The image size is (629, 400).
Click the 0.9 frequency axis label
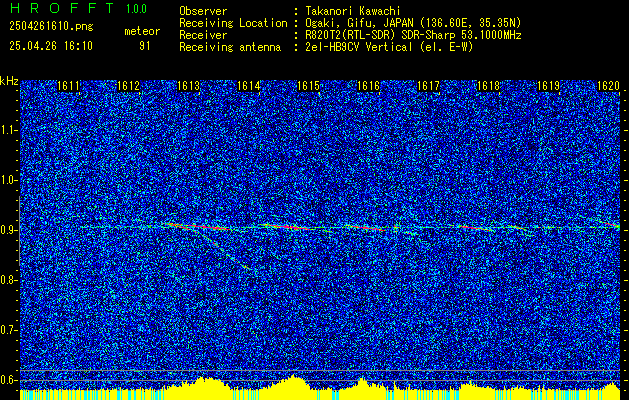pos(9,230)
